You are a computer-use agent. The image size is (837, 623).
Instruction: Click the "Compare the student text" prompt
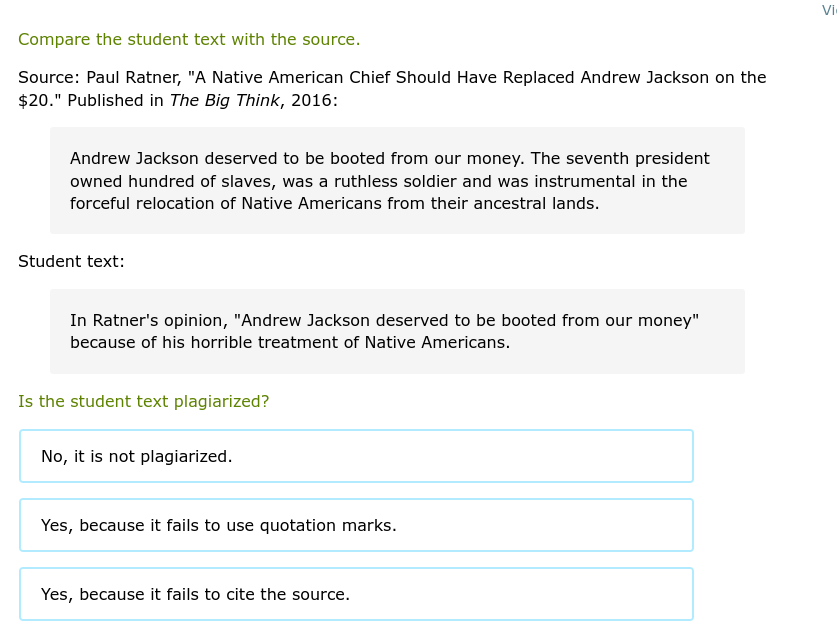(x=189, y=39)
